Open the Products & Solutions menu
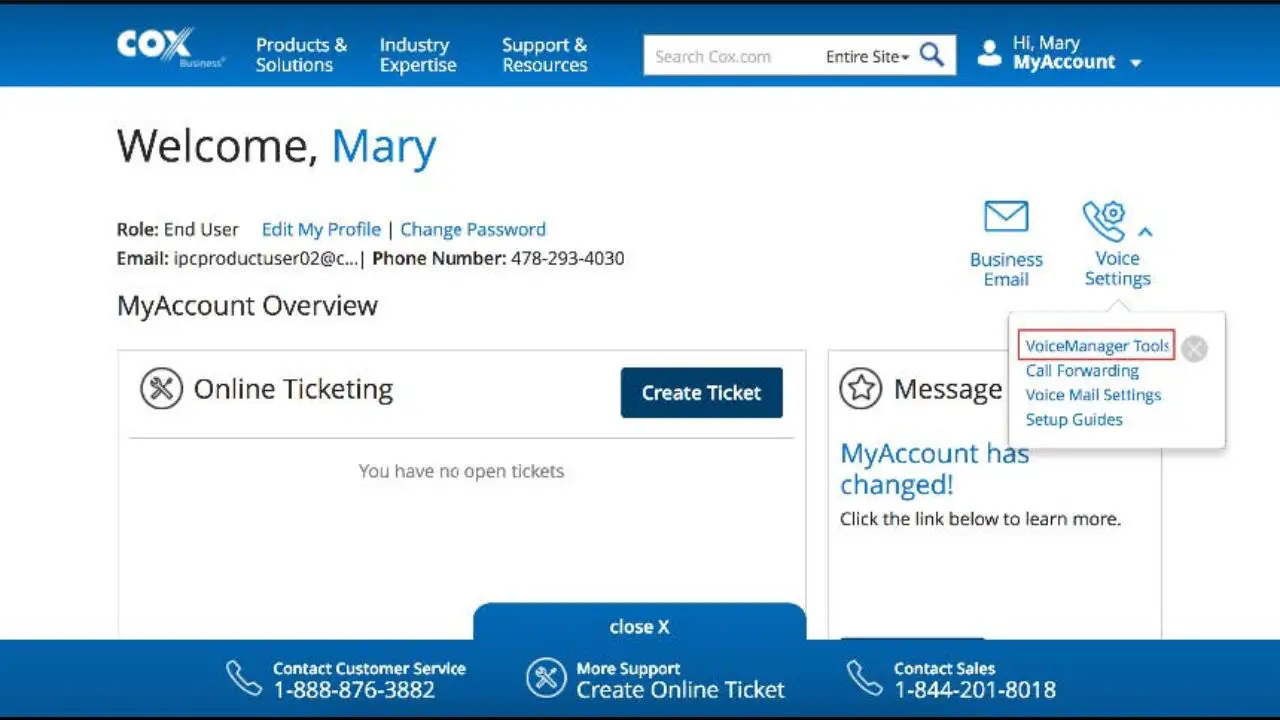Image resolution: width=1280 pixels, height=720 pixels. [300, 55]
